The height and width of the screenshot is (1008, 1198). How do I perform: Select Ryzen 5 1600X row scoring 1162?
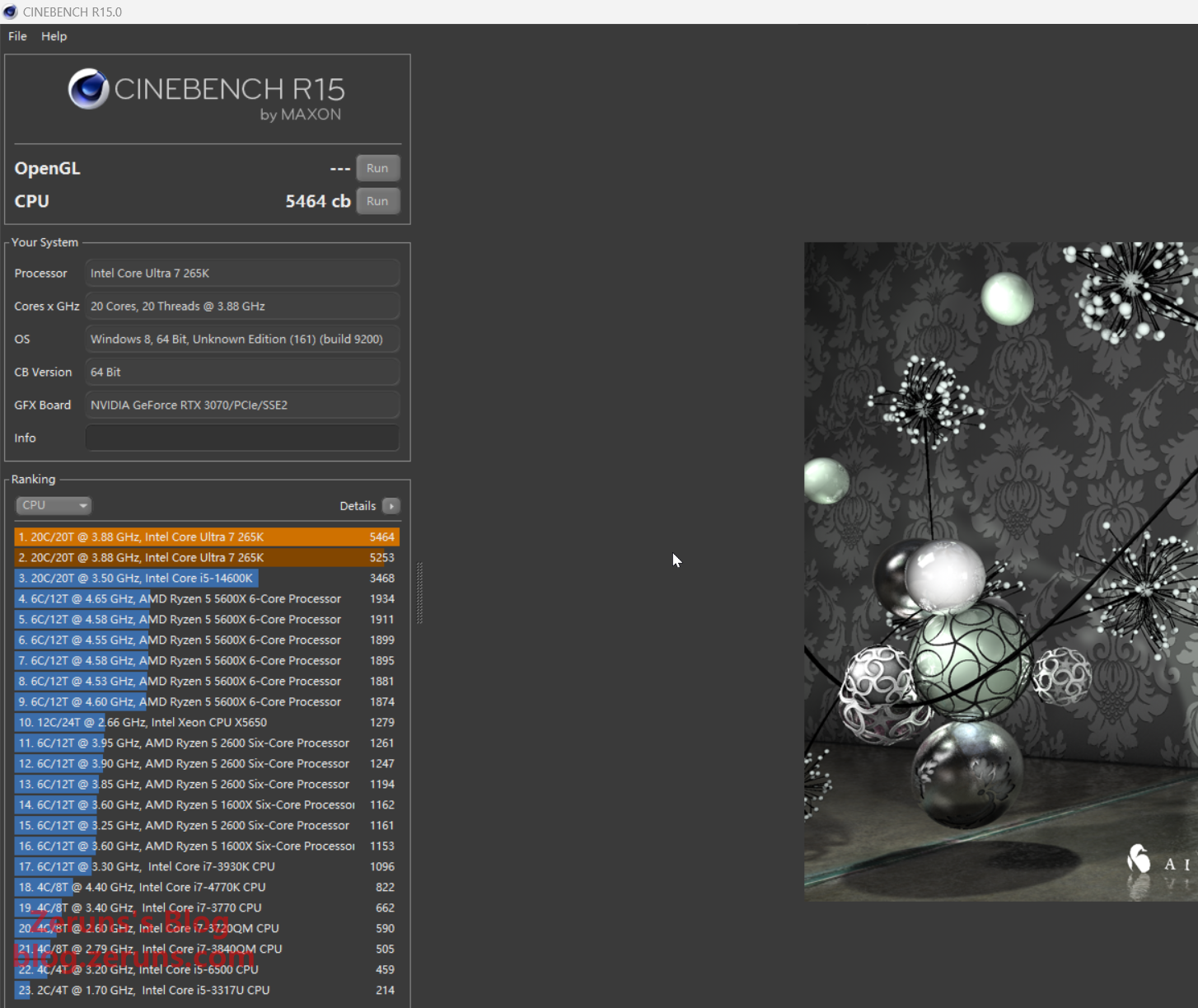coord(207,804)
